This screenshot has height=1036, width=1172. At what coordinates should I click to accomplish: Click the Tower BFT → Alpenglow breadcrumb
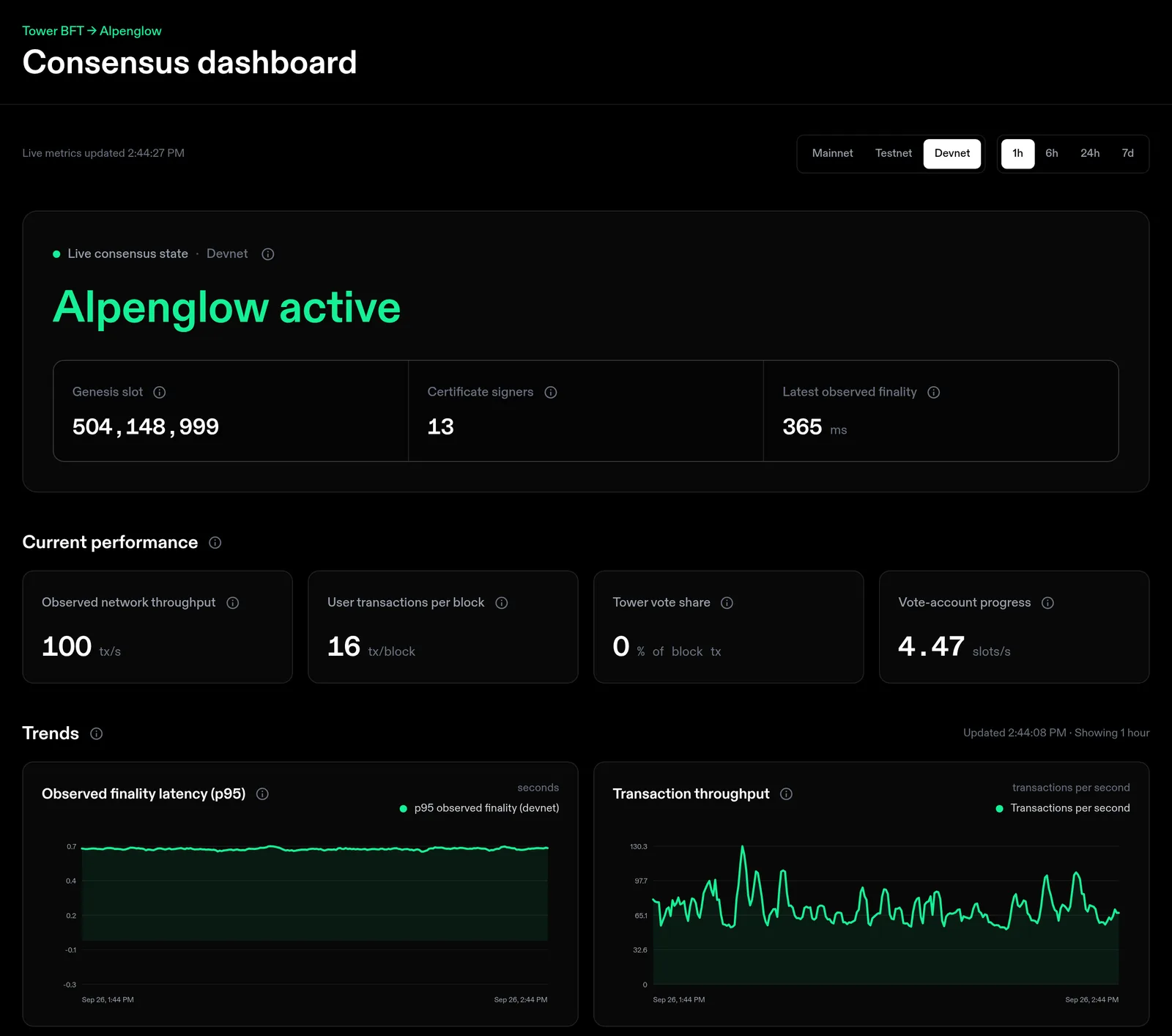[x=92, y=31]
